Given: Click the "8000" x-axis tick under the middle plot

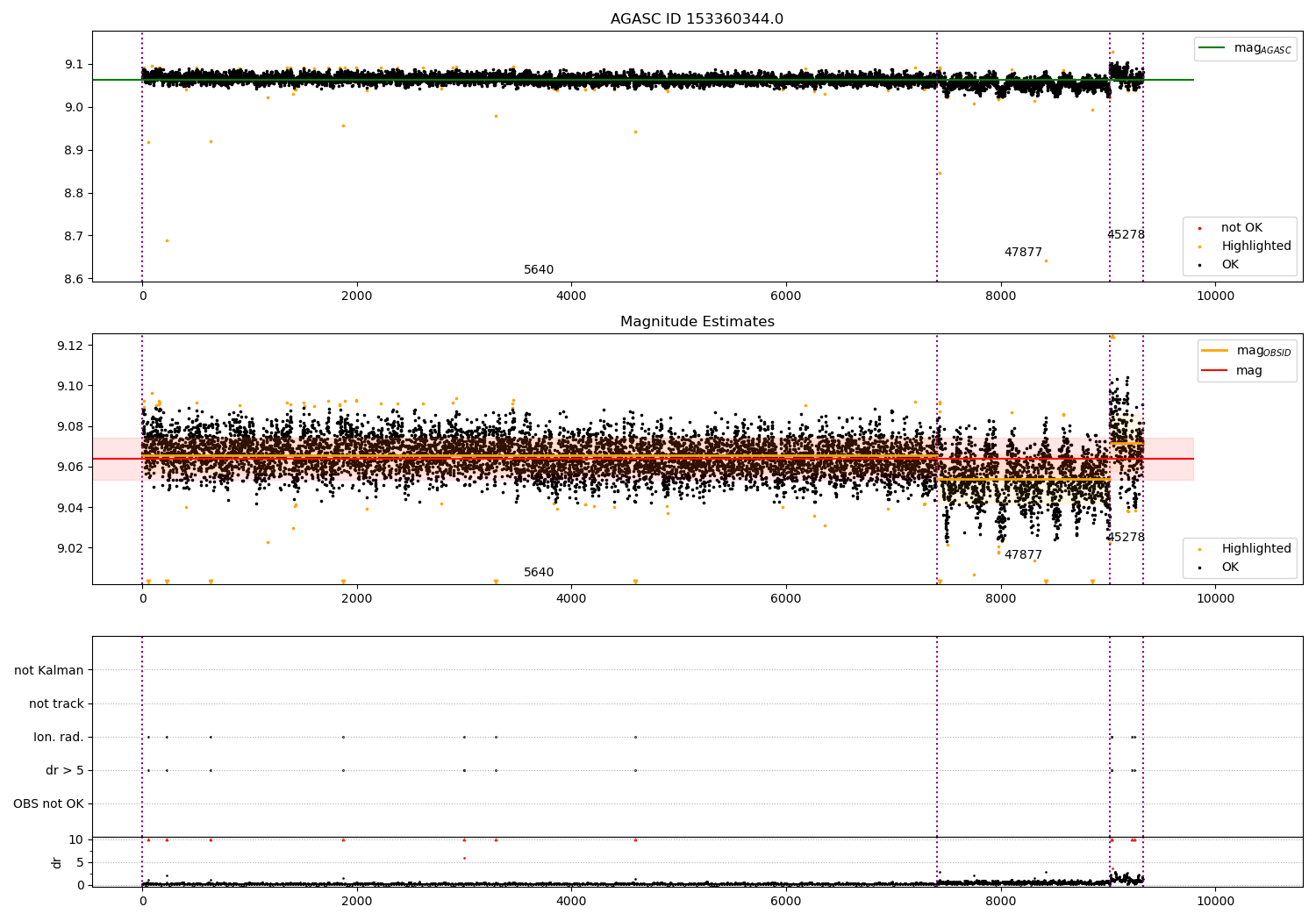Looking at the screenshot, I should point(1001,599).
